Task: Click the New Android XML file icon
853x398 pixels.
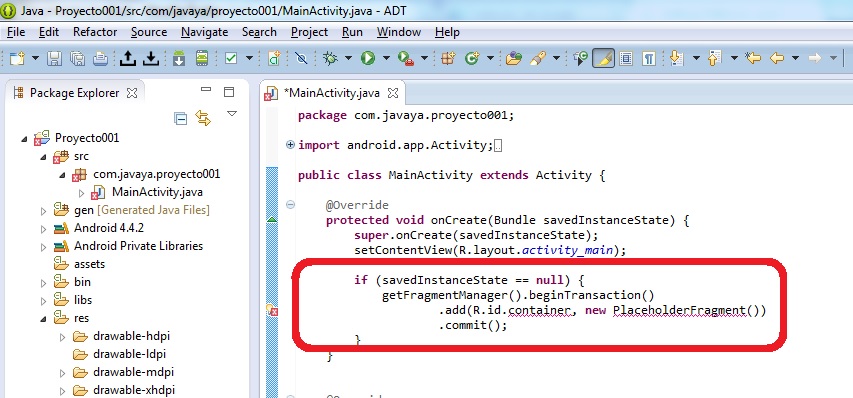Action: click(x=274, y=58)
